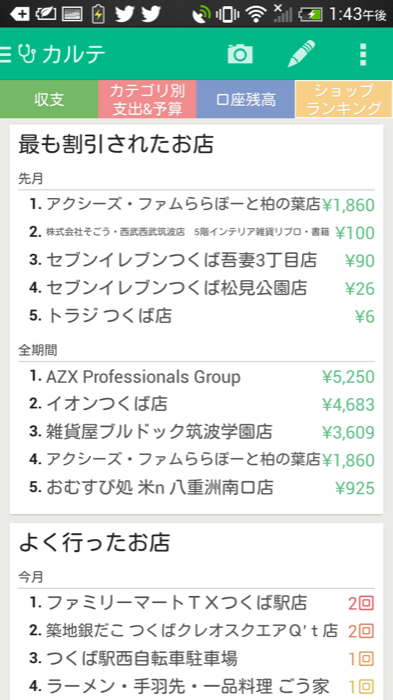Switch to the 収支 tab

(x=49, y=99)
